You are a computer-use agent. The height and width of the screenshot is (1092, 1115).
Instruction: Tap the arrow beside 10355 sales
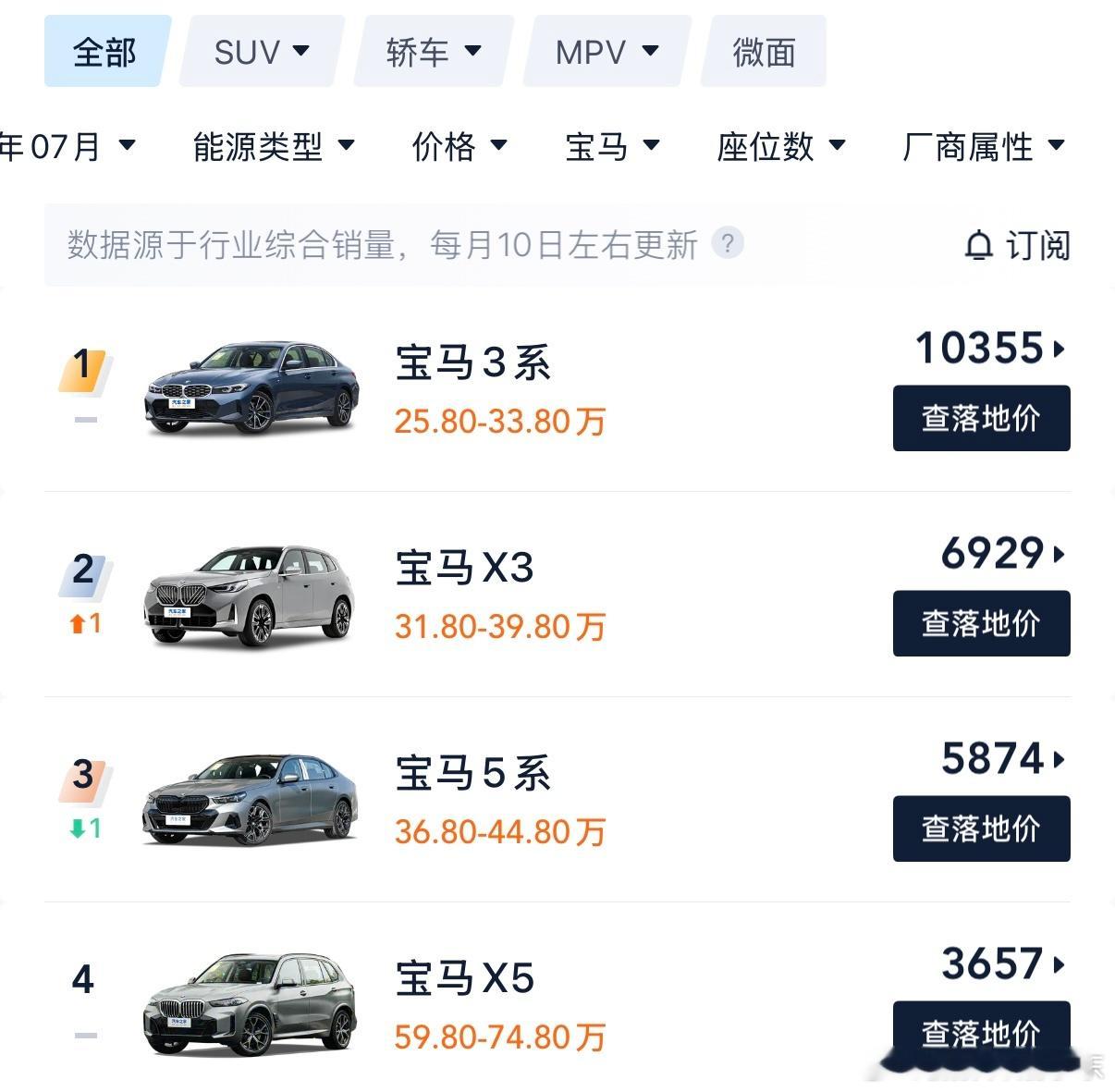1060,350
